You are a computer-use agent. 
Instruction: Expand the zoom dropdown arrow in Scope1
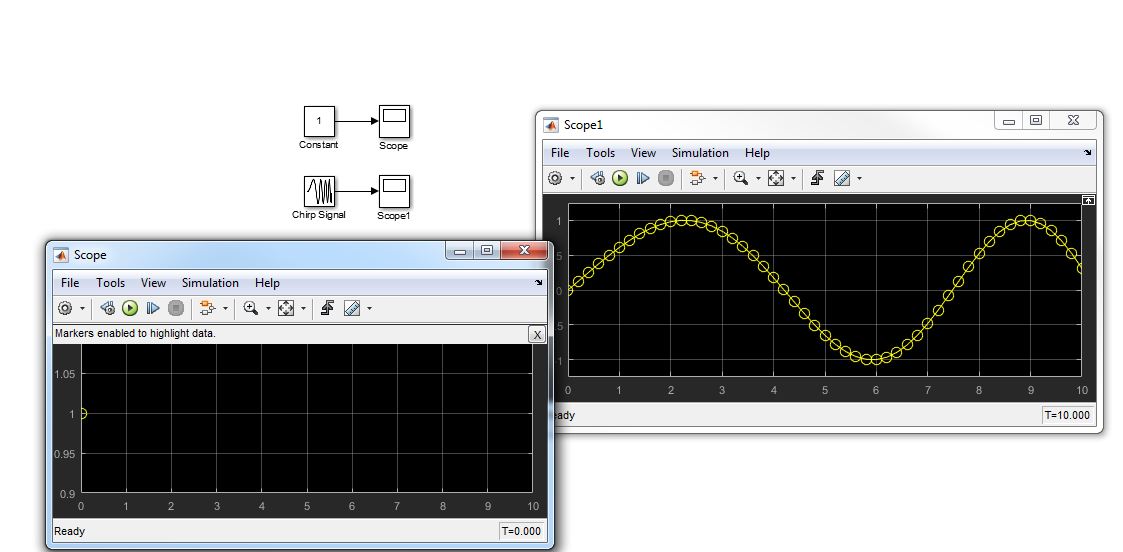[x=758, y=179]
